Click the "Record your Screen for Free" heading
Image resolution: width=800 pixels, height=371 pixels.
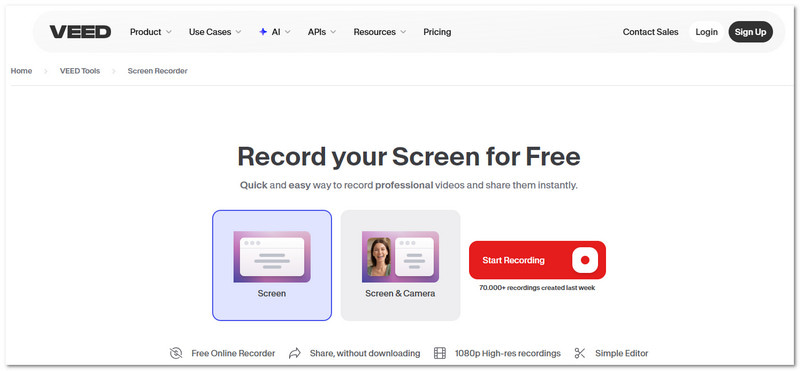click(x=409, y=156)
